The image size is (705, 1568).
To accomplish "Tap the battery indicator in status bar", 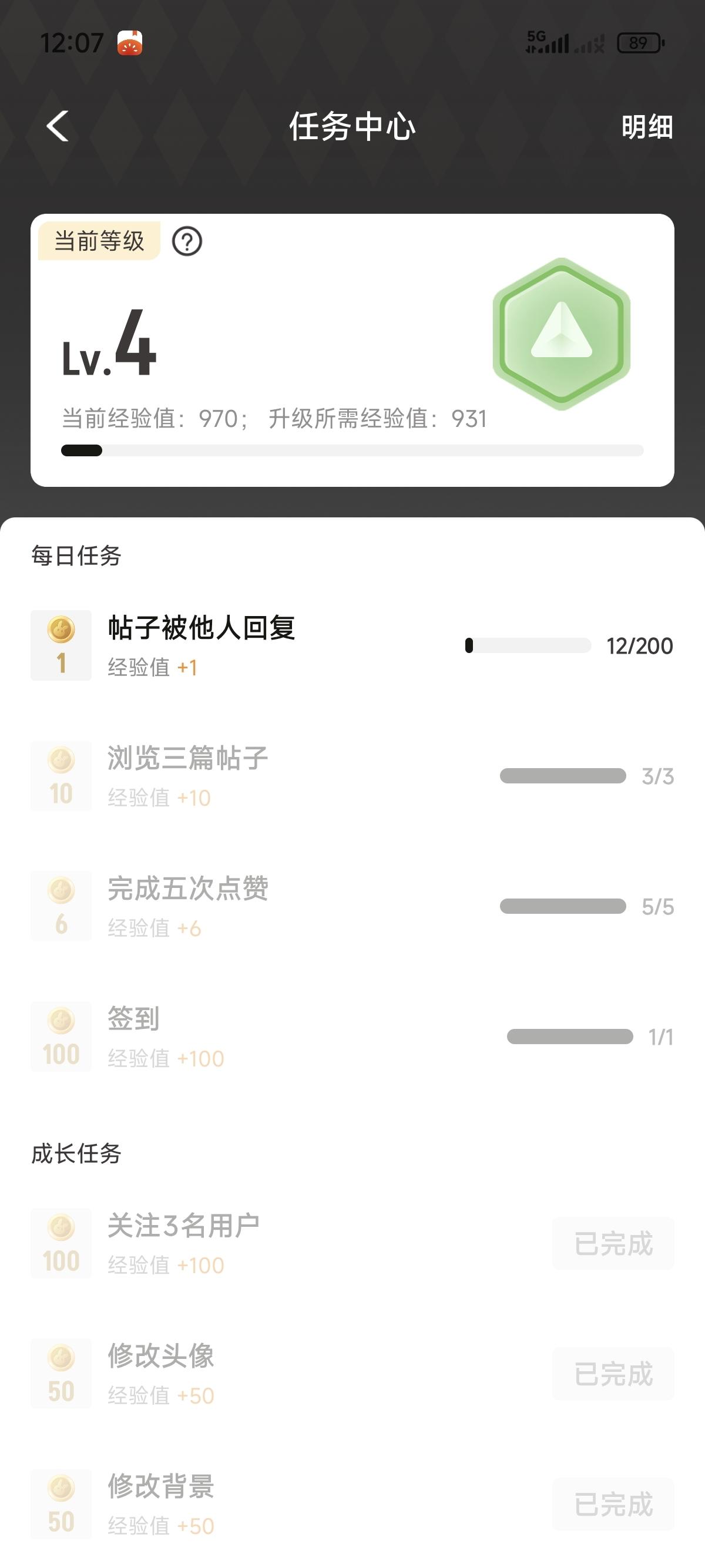I will coord(640,43).
